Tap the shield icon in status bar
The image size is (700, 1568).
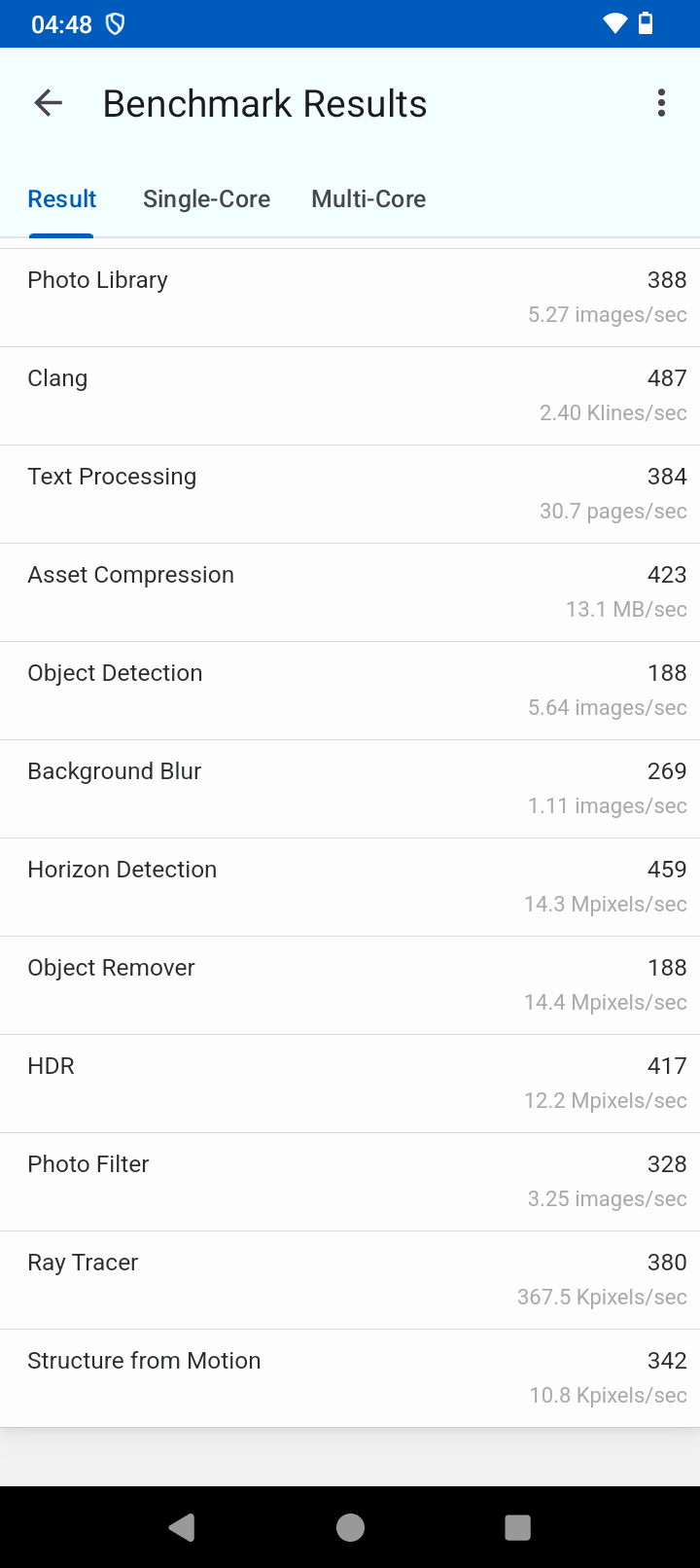tap(115, 24)
